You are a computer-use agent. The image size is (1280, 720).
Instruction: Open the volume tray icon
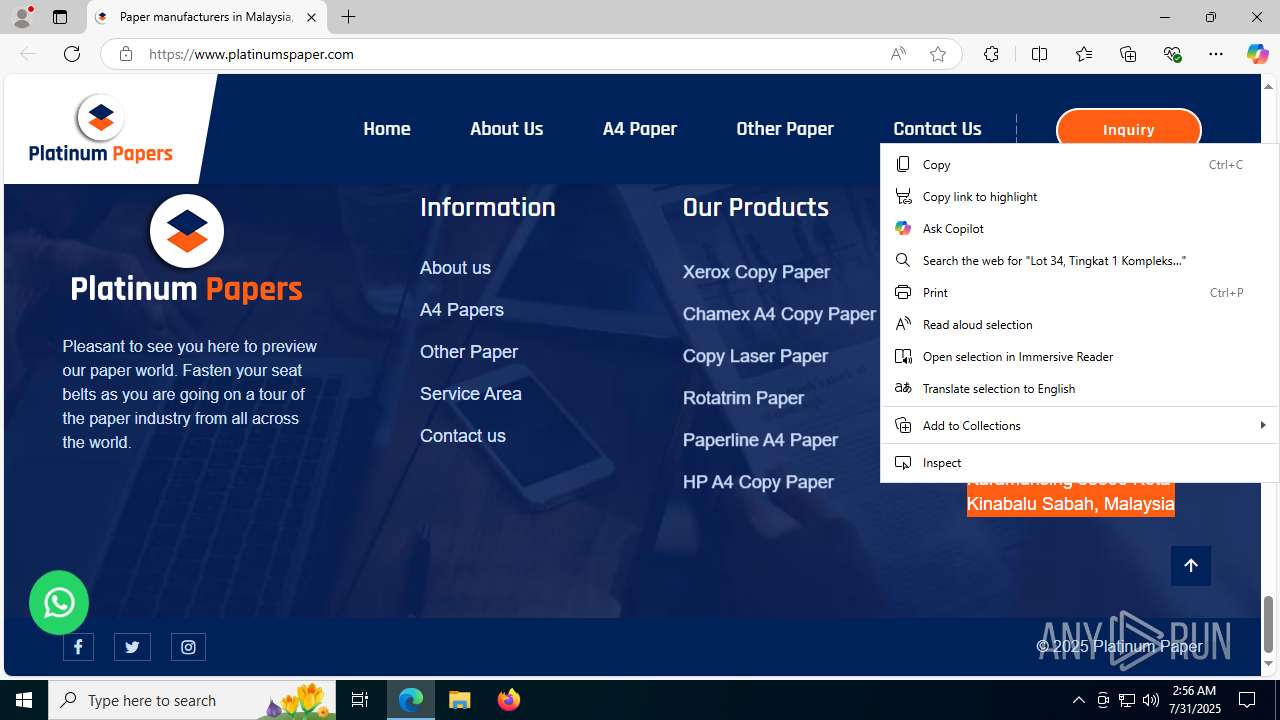point(1151,700)
